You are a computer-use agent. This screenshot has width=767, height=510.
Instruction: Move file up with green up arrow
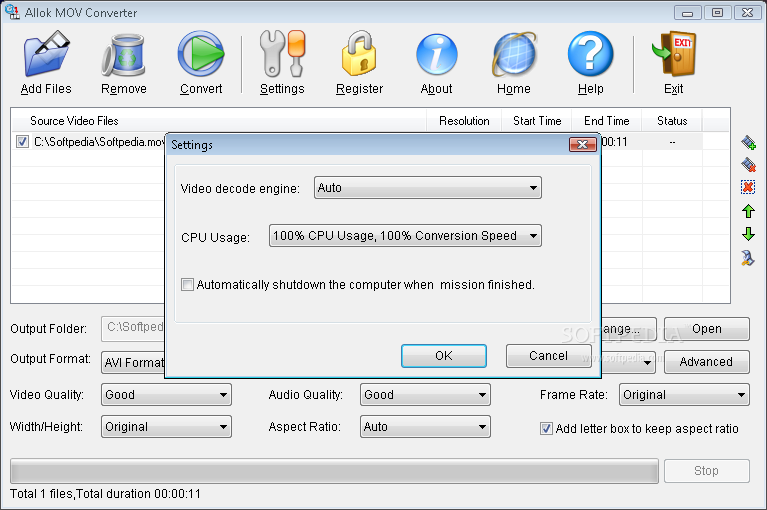(x=748, y=211)
